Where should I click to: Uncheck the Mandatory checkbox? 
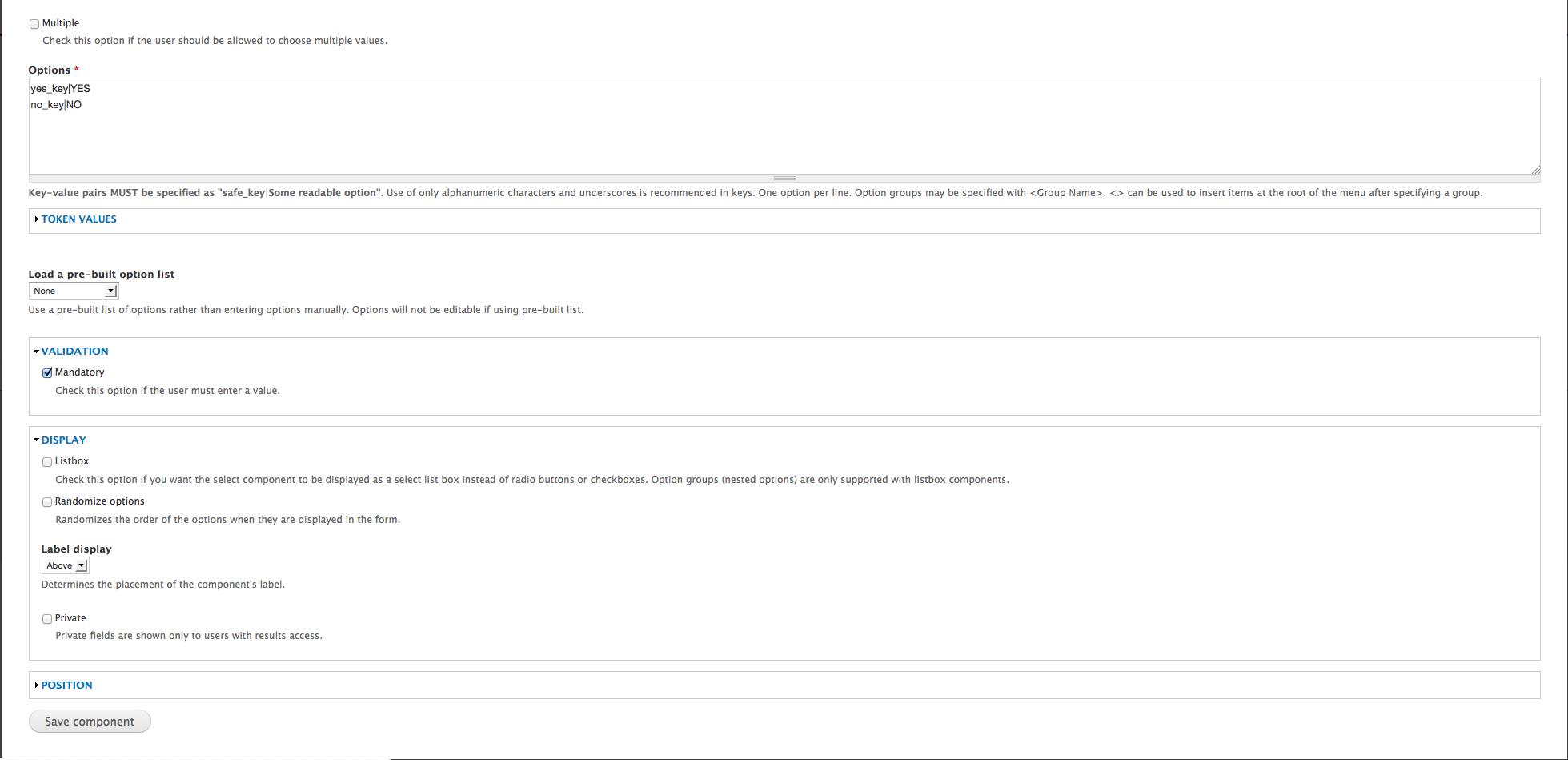(x=47, y=372)
